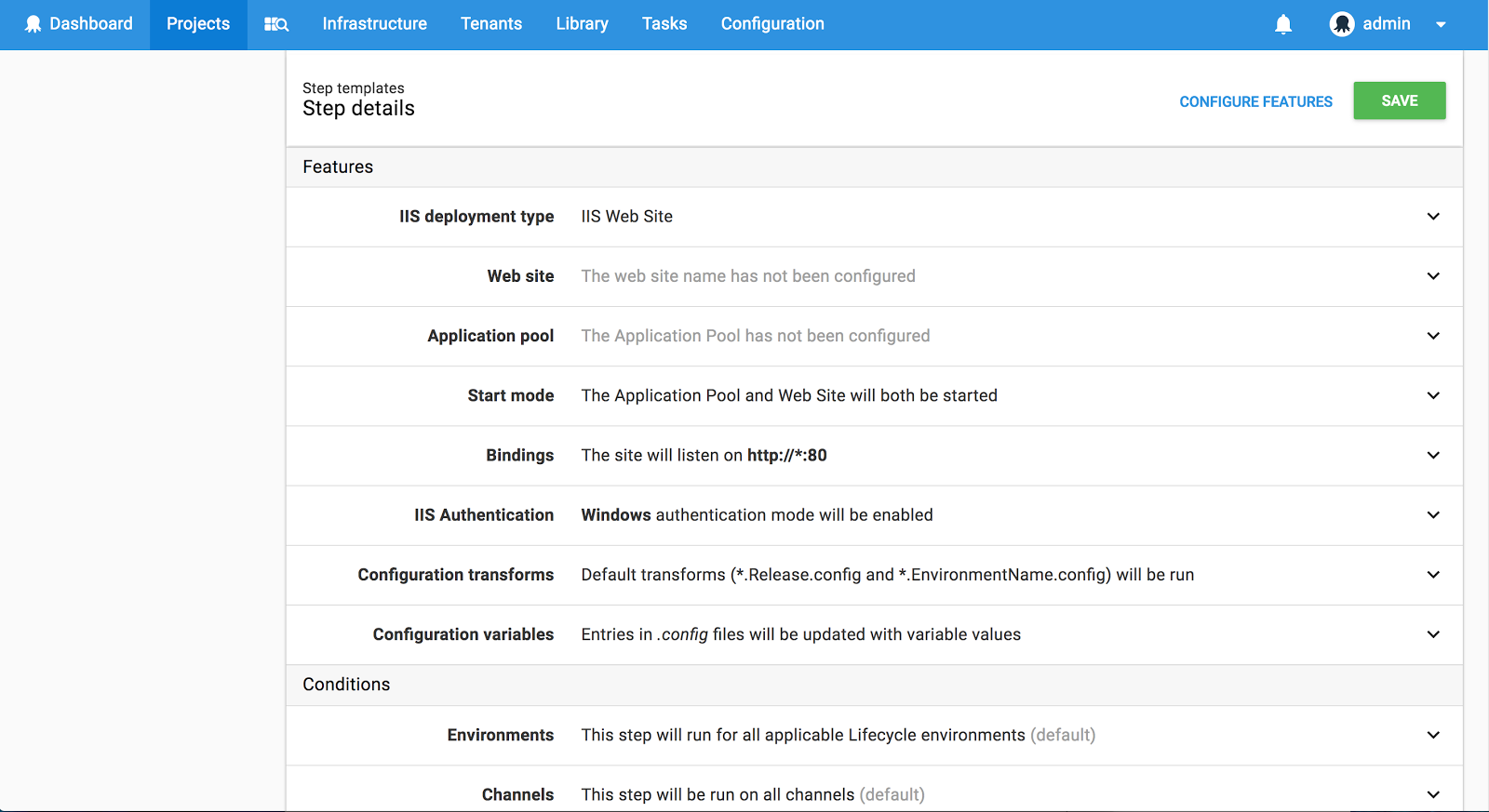Click 'Default transforms' summary text
1489x812 pixels.
[888, 575]
